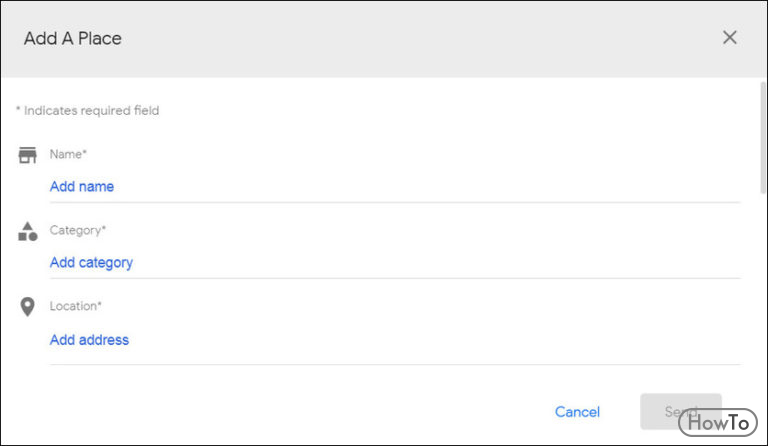Click the Location* field label

(75, 306)
